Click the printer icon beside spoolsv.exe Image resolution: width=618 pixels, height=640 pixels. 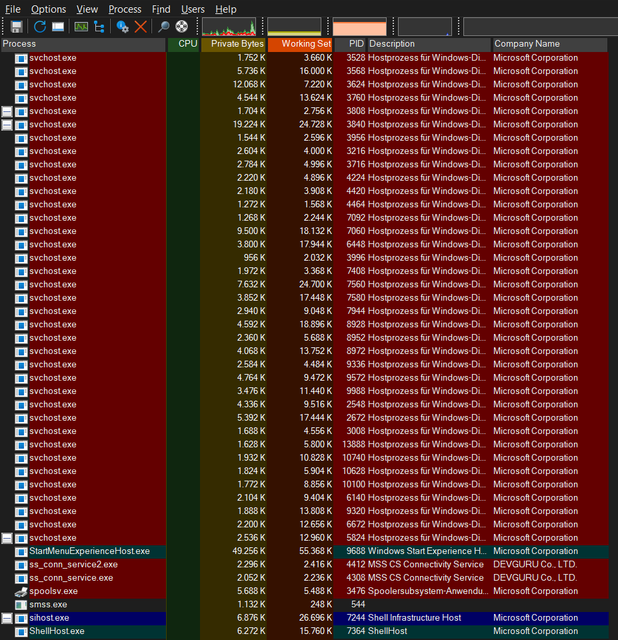pos(21,591)
